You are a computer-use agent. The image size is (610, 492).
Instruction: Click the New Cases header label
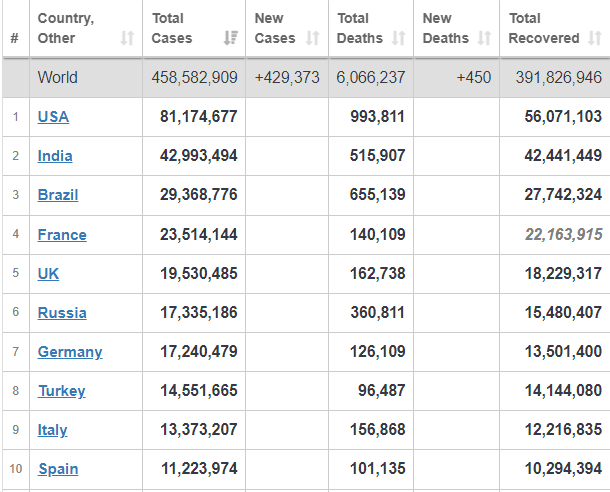coord(275,28)
